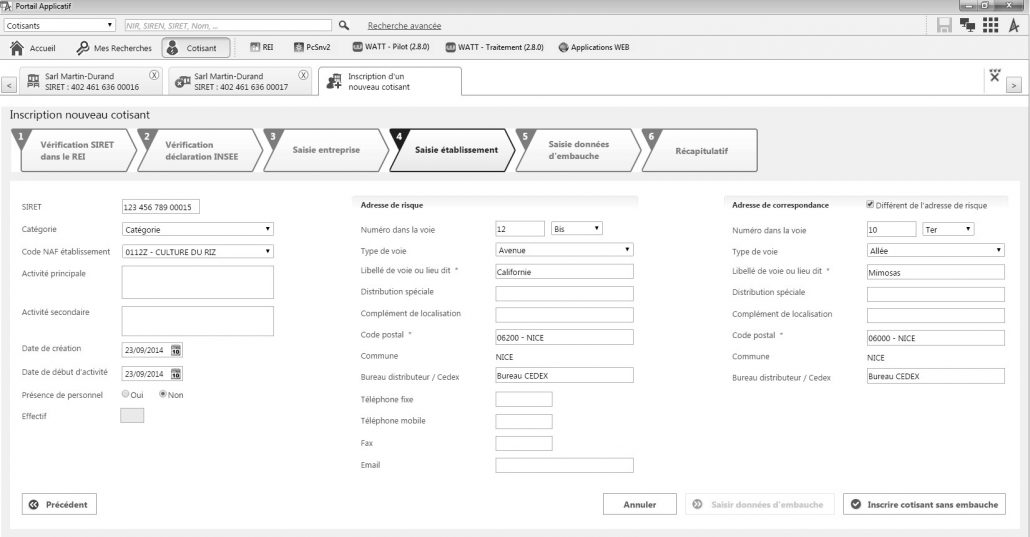Uncheck Différent de l'adresse de risque
The image size is (1030, 537).
871,205
